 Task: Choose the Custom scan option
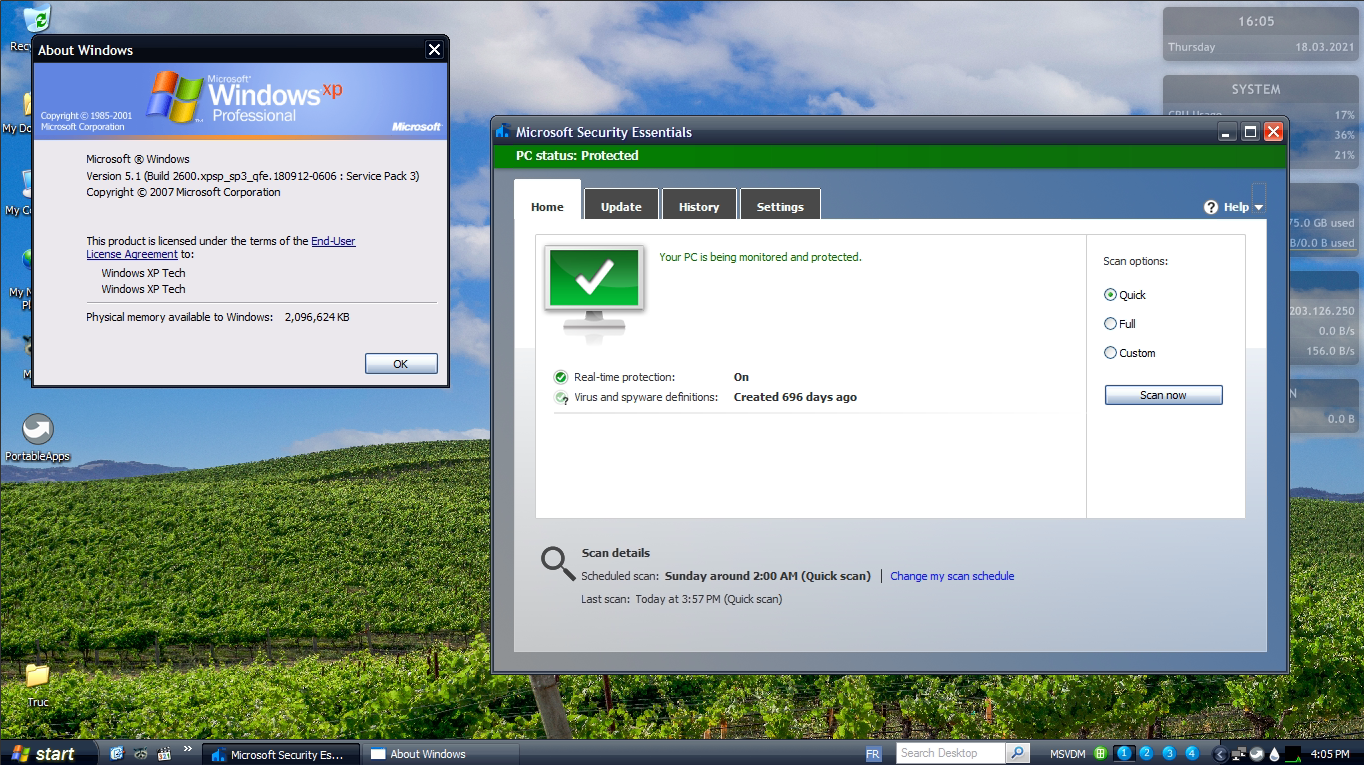pos(1110,353)
